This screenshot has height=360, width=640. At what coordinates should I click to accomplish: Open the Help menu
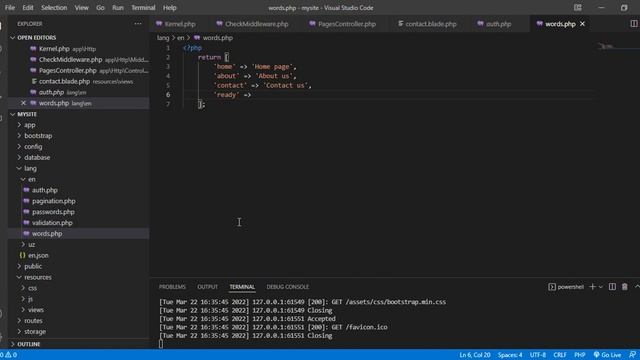[x=169, y=8]
